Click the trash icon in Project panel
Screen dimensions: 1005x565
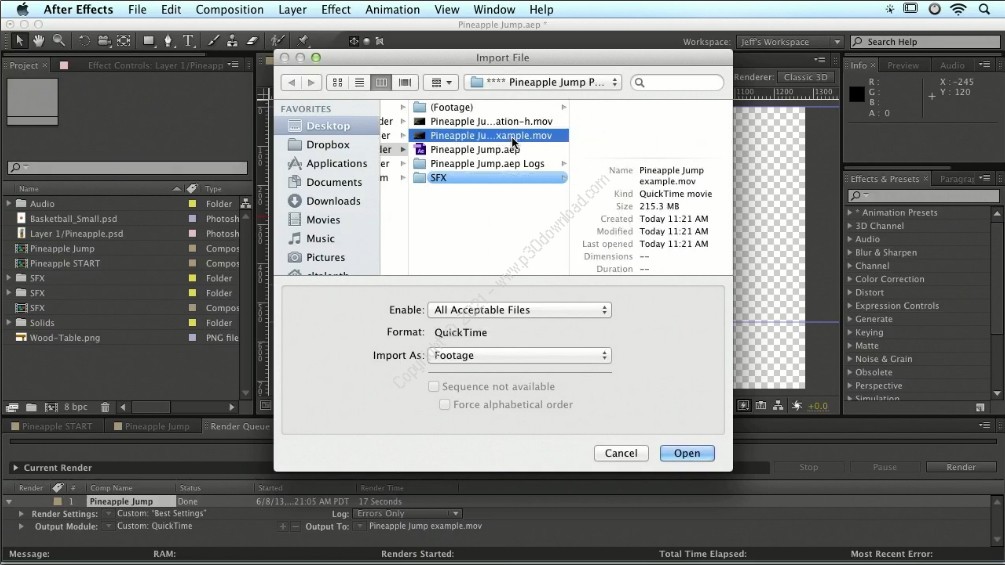pos(105,407)
